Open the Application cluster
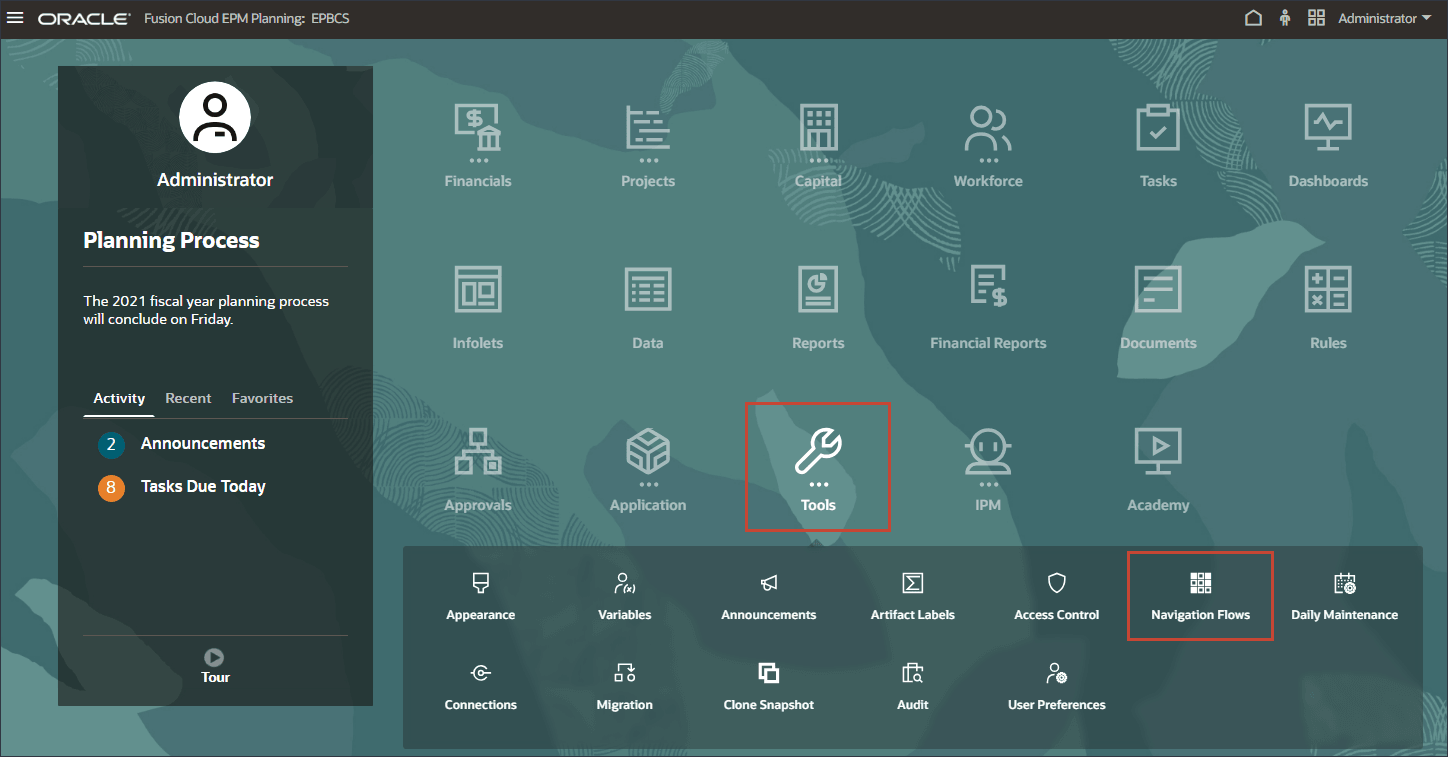 (648, 470)
